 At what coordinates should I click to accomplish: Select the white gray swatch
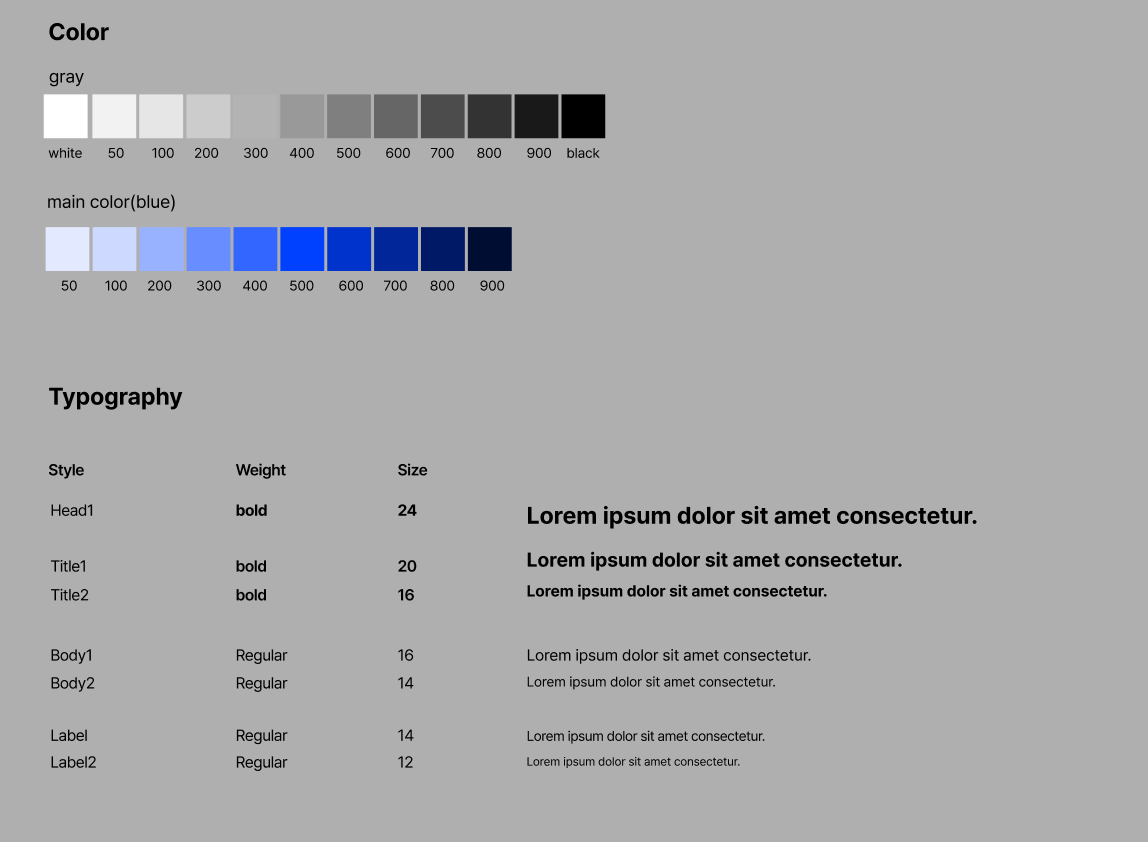(66, 116)
